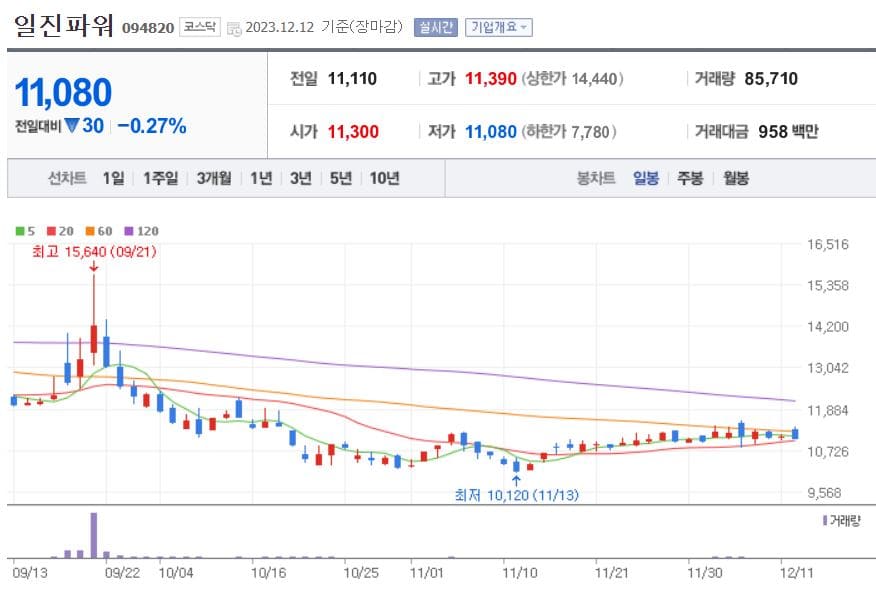Click the 12/11 date axis label

click(797, 573)
